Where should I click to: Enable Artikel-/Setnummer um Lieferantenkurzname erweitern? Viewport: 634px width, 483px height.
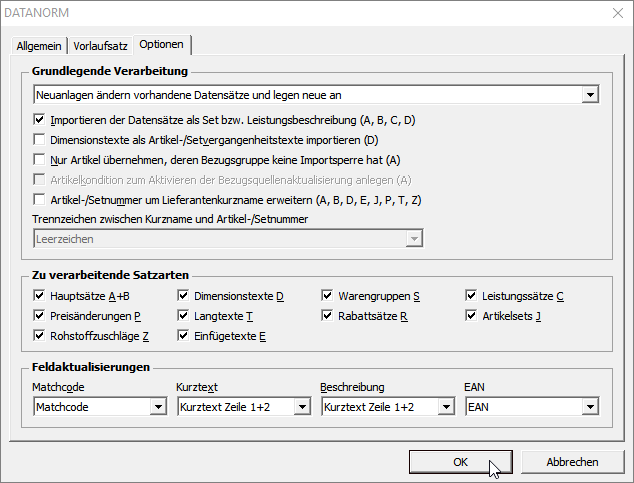(39, 200)
